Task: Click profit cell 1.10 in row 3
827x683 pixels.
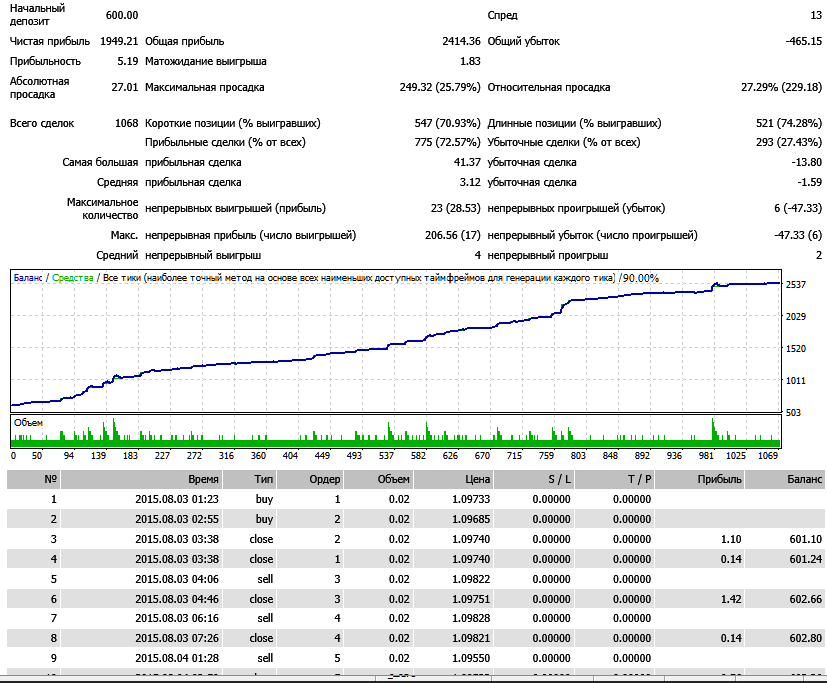Action: click(x=731, y=540)
